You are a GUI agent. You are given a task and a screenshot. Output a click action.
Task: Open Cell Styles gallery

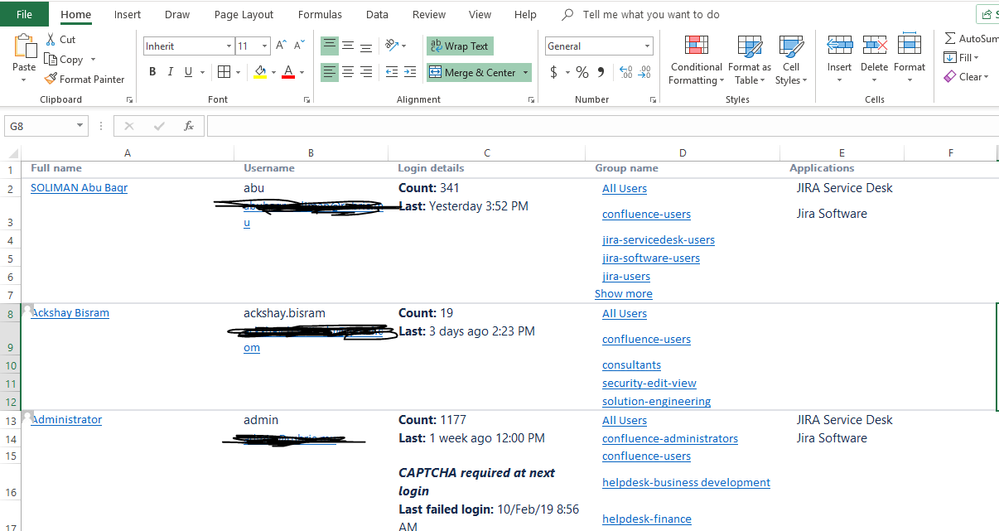click(x=791, y=61)
